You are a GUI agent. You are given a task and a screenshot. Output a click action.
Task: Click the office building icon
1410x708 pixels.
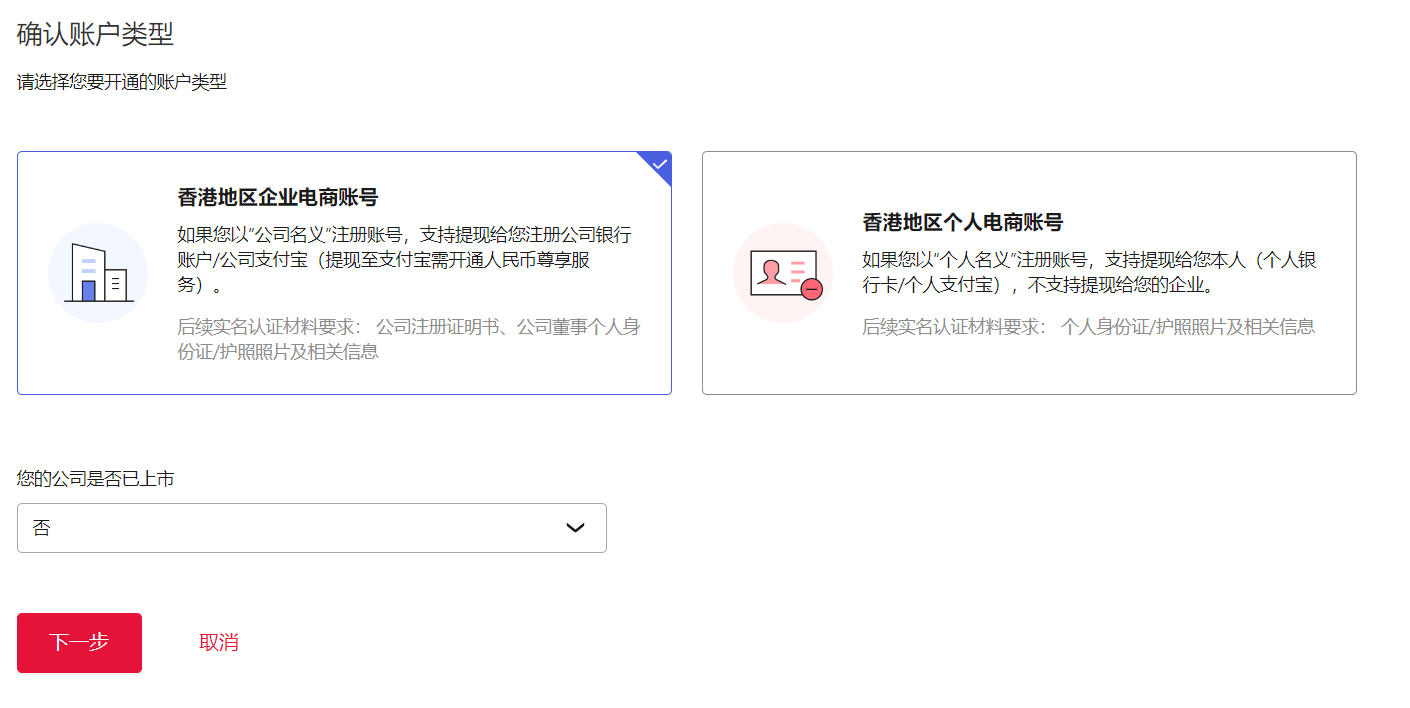[x=98, y=273]
